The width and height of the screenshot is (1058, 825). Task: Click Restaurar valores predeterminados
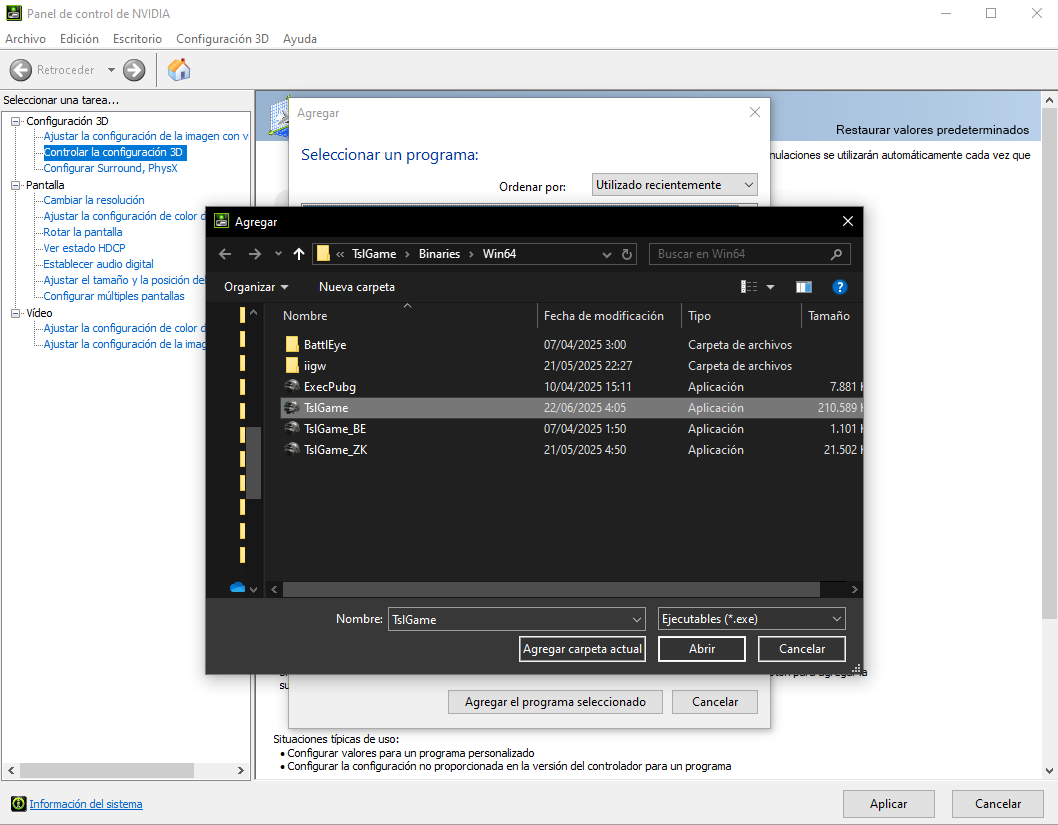[932, 130]
